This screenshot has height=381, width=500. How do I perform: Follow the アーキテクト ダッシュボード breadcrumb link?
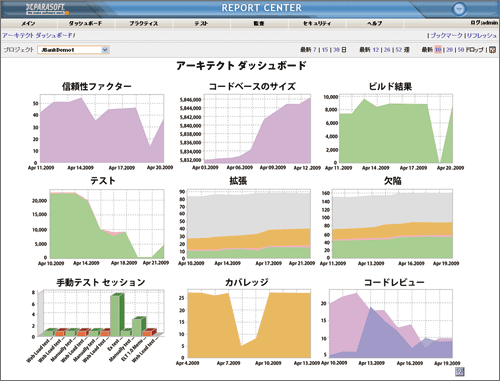(38, 35)
